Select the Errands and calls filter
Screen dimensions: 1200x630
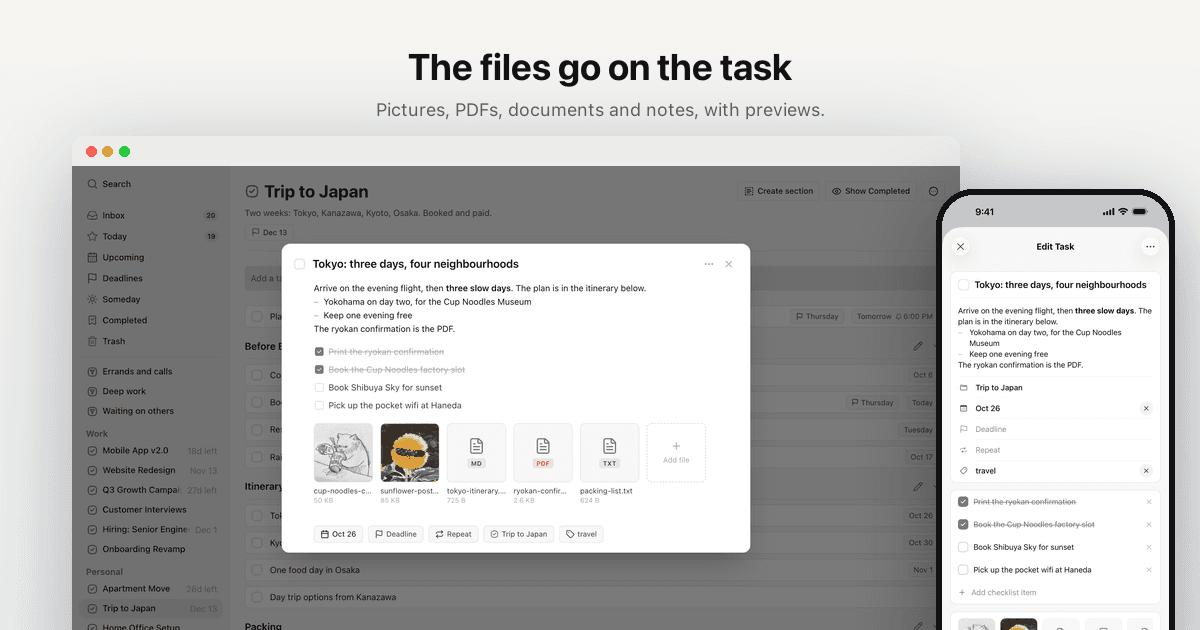click(152, 371)
